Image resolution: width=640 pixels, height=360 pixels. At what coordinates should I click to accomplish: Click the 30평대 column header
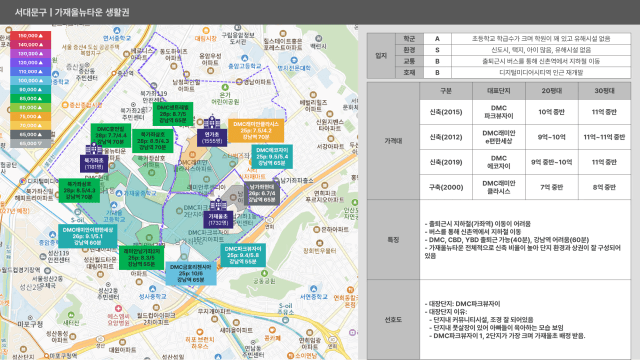coord(604,91)
